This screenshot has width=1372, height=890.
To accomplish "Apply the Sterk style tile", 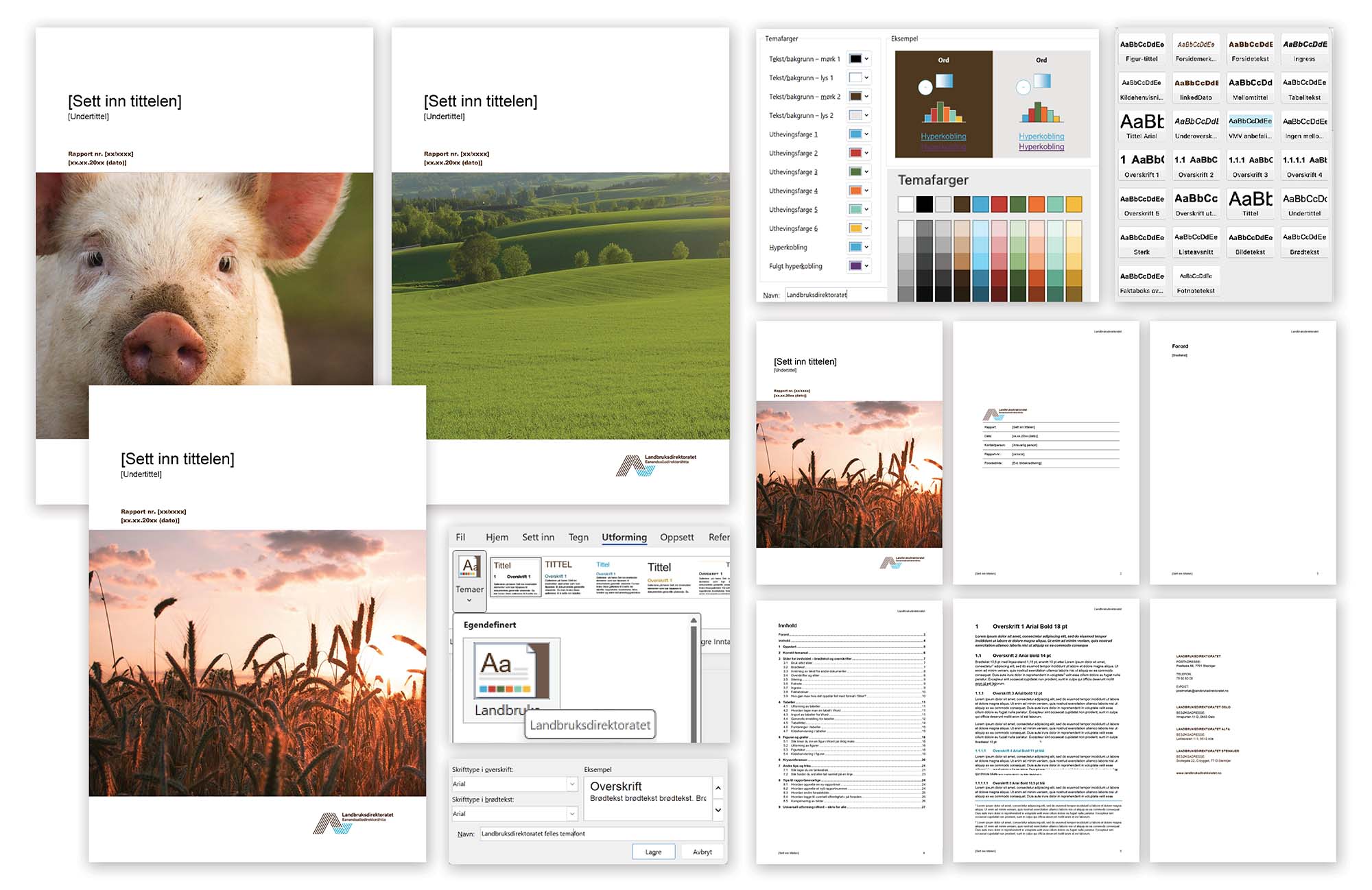I will coord(1142,243).
